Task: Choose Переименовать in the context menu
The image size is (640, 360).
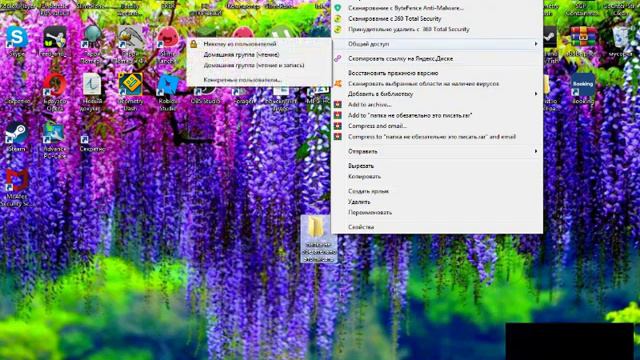Action: 437,212
